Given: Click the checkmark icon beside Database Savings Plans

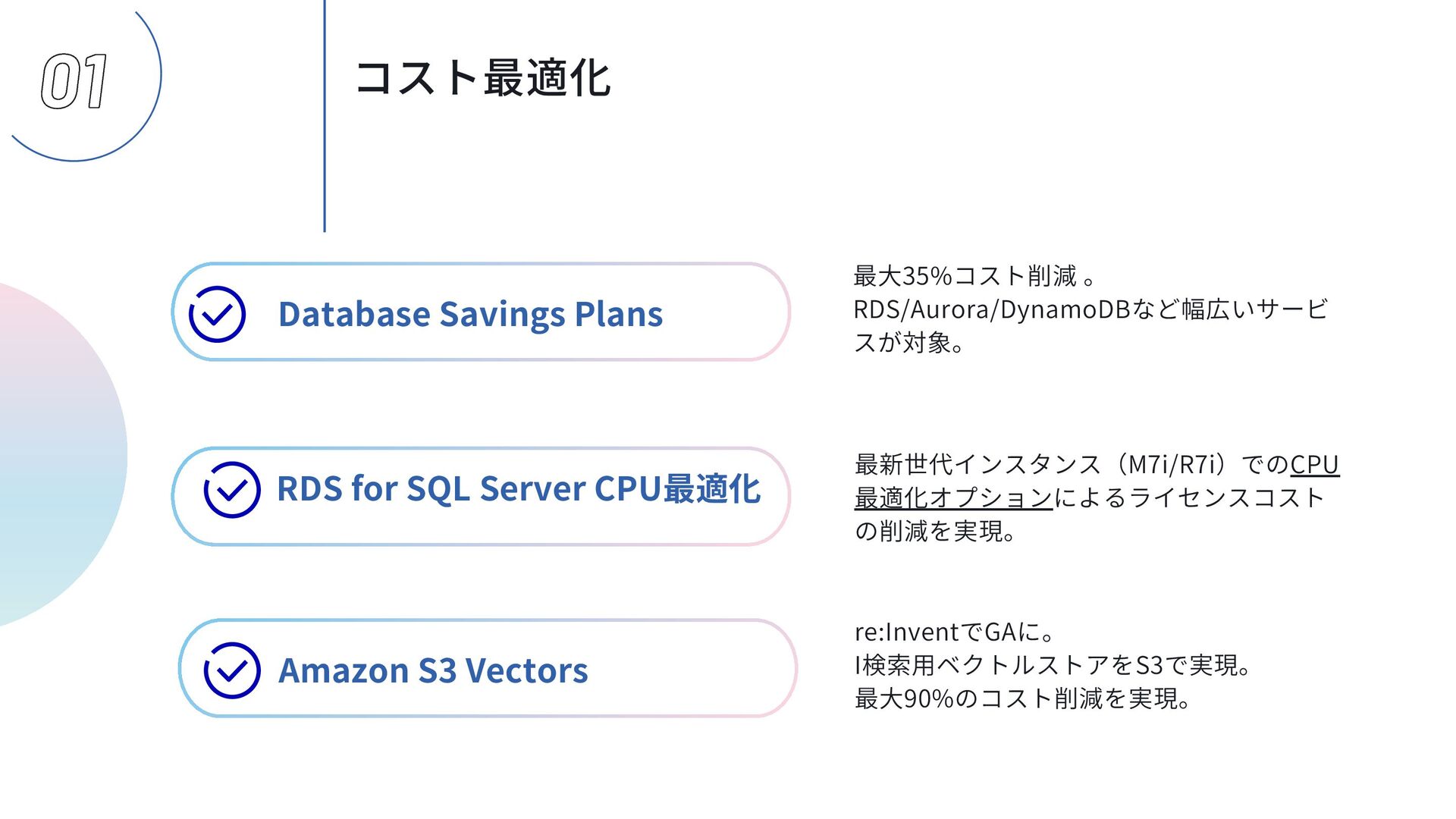Looking at the screenshot, I should coord(217,314).
